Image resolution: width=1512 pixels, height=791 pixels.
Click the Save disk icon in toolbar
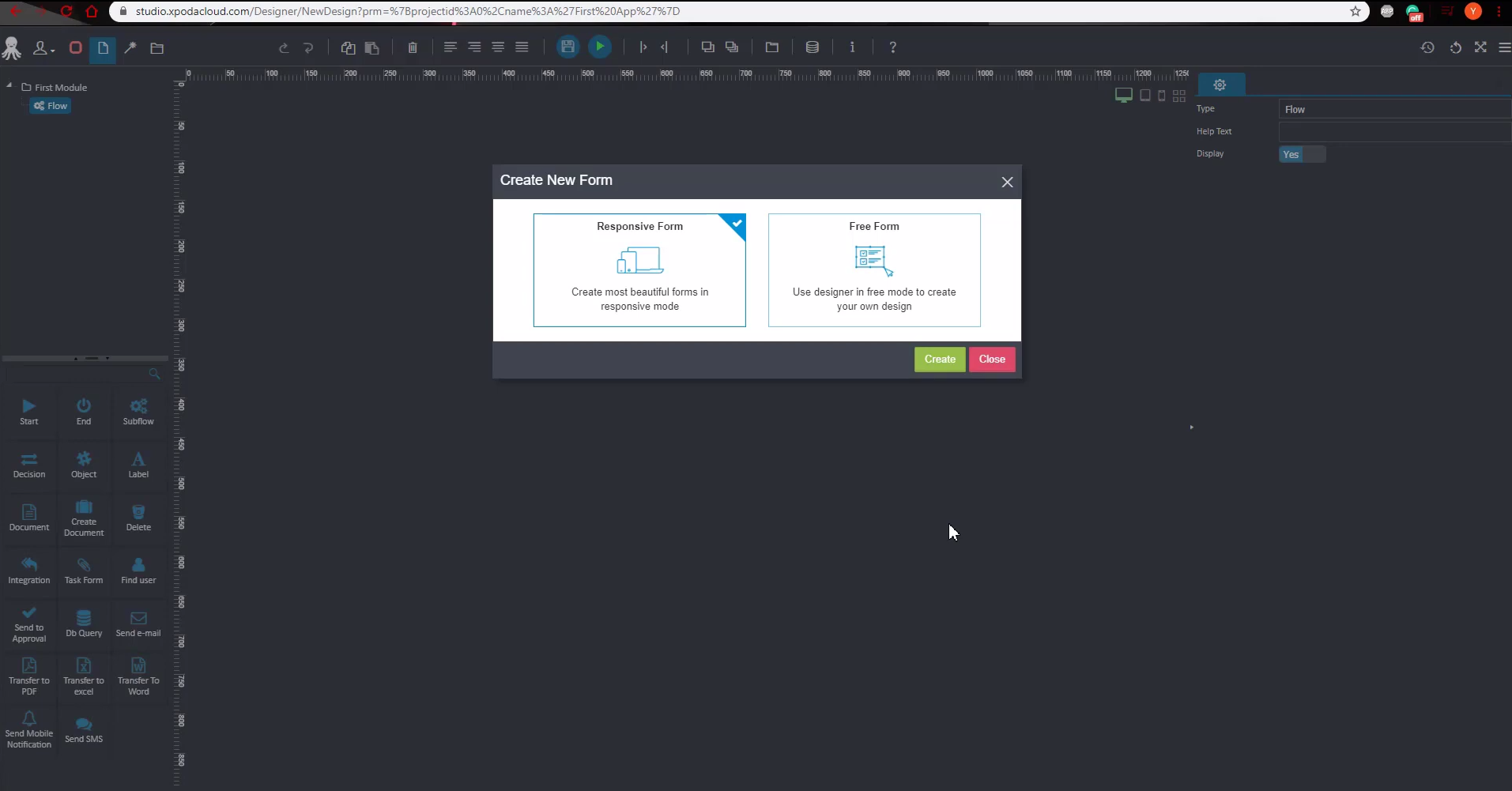567,47
